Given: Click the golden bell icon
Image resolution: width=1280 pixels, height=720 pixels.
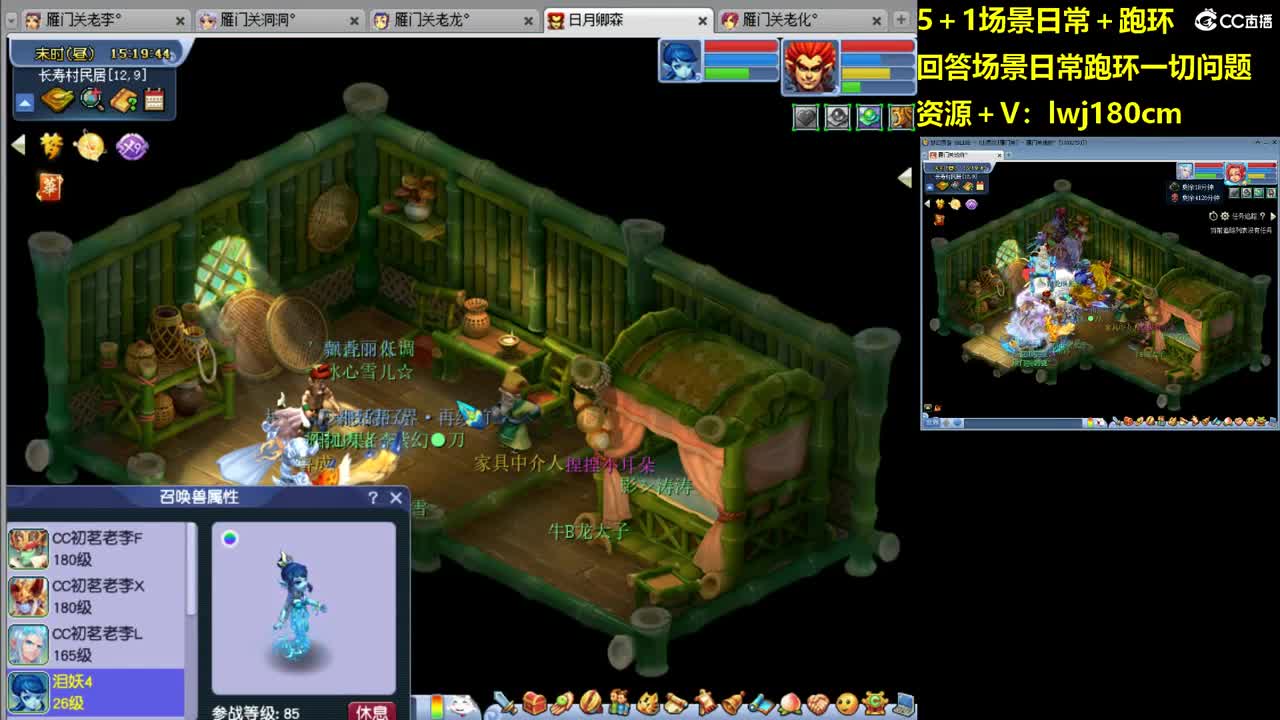Looking at the screenshot, I should point(733,704).
